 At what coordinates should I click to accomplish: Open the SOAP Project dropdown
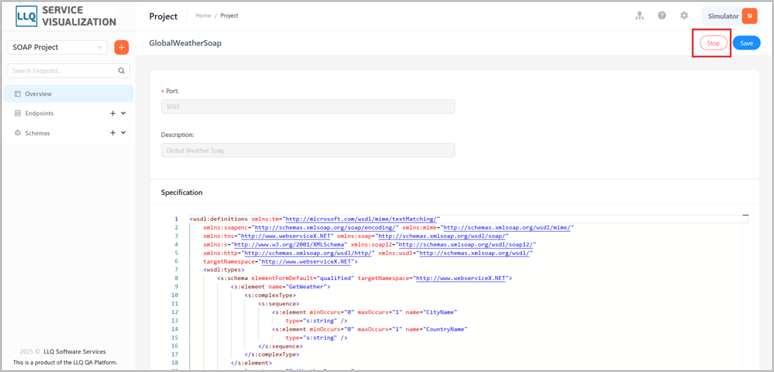(57, 47)
